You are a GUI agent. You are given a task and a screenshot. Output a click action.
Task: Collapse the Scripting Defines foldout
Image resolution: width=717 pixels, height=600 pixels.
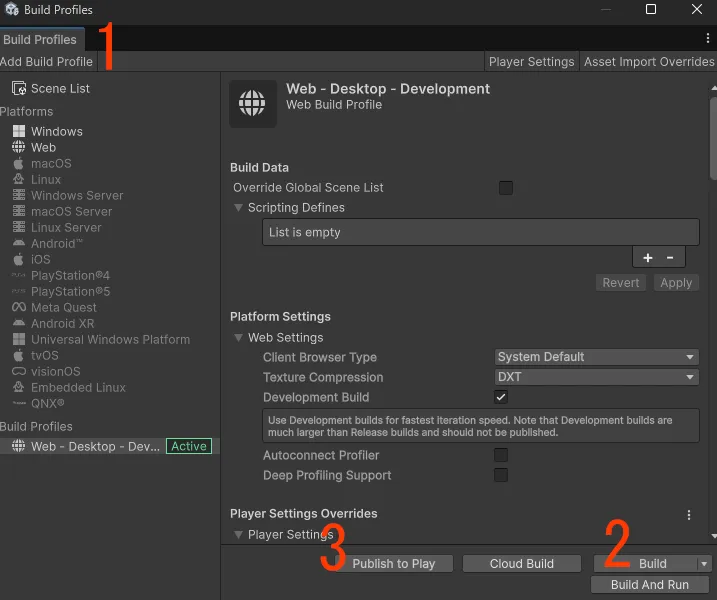[x=238, y=208]
